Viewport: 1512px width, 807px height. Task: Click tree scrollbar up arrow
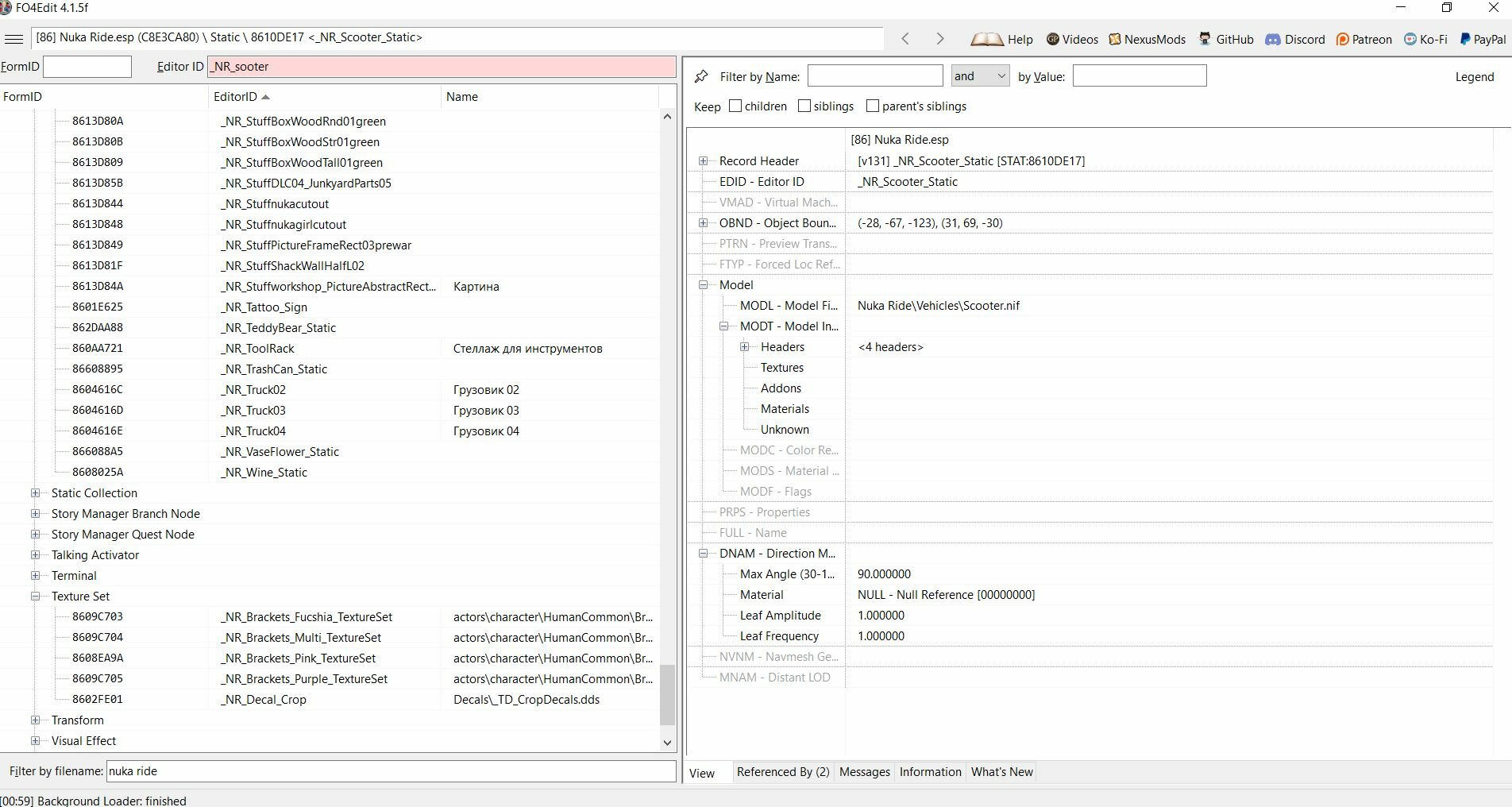tap(667, 117)
